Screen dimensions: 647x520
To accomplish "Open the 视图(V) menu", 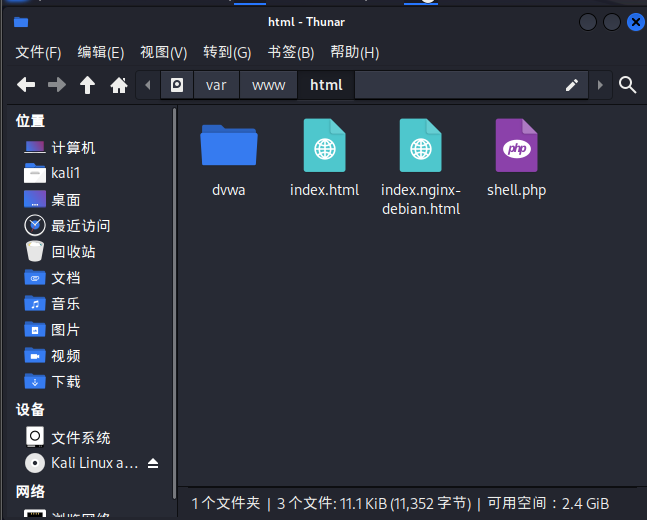I will 163,52.
